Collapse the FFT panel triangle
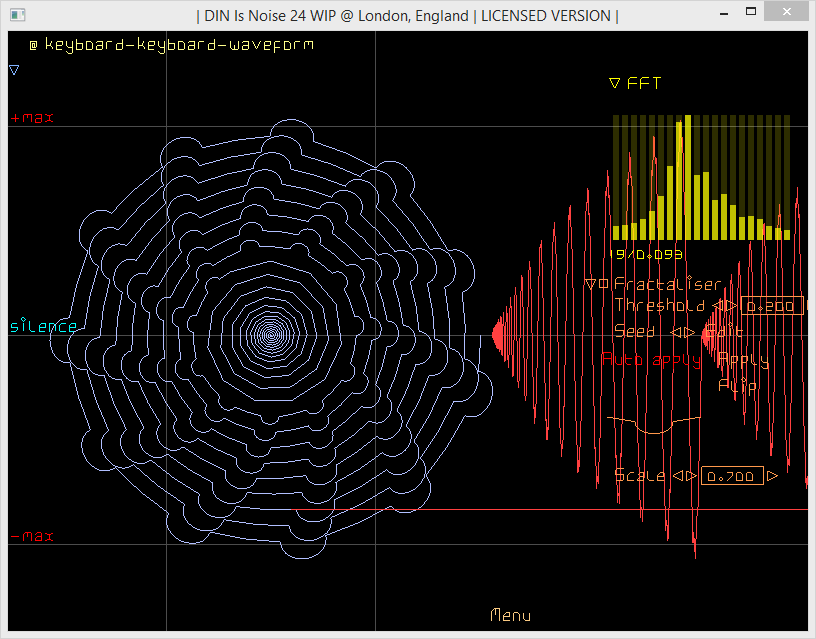Image resolution: width=816 pixels, height=639 pixels. 615,84
